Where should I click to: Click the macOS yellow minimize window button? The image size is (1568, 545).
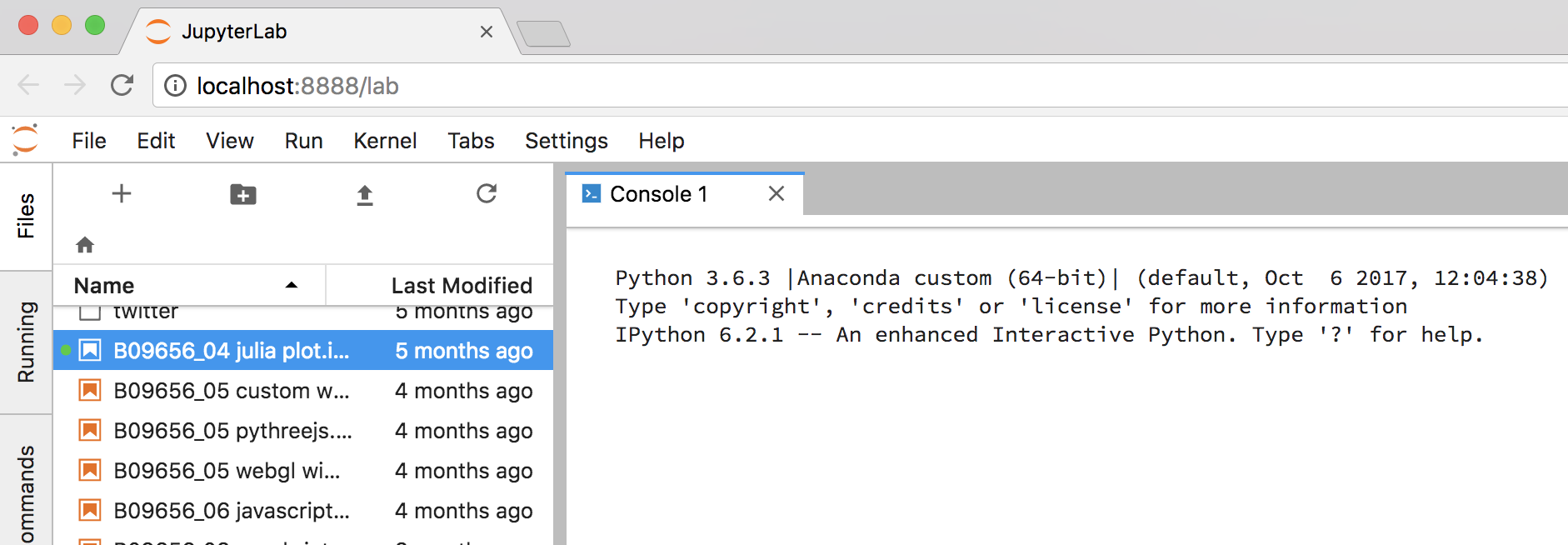[62, 25]
